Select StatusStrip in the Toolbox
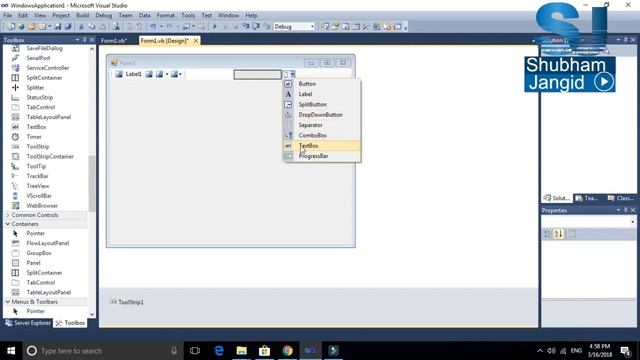Viewport: 640px width, 360px height. [x=39, y=97]
